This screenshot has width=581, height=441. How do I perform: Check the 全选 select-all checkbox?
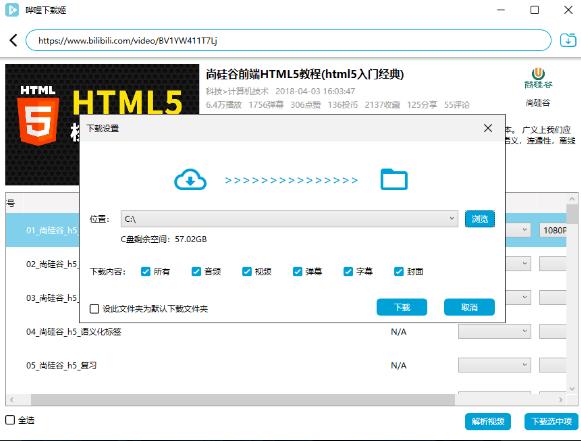pyautogui.click(x=10, y=420)
